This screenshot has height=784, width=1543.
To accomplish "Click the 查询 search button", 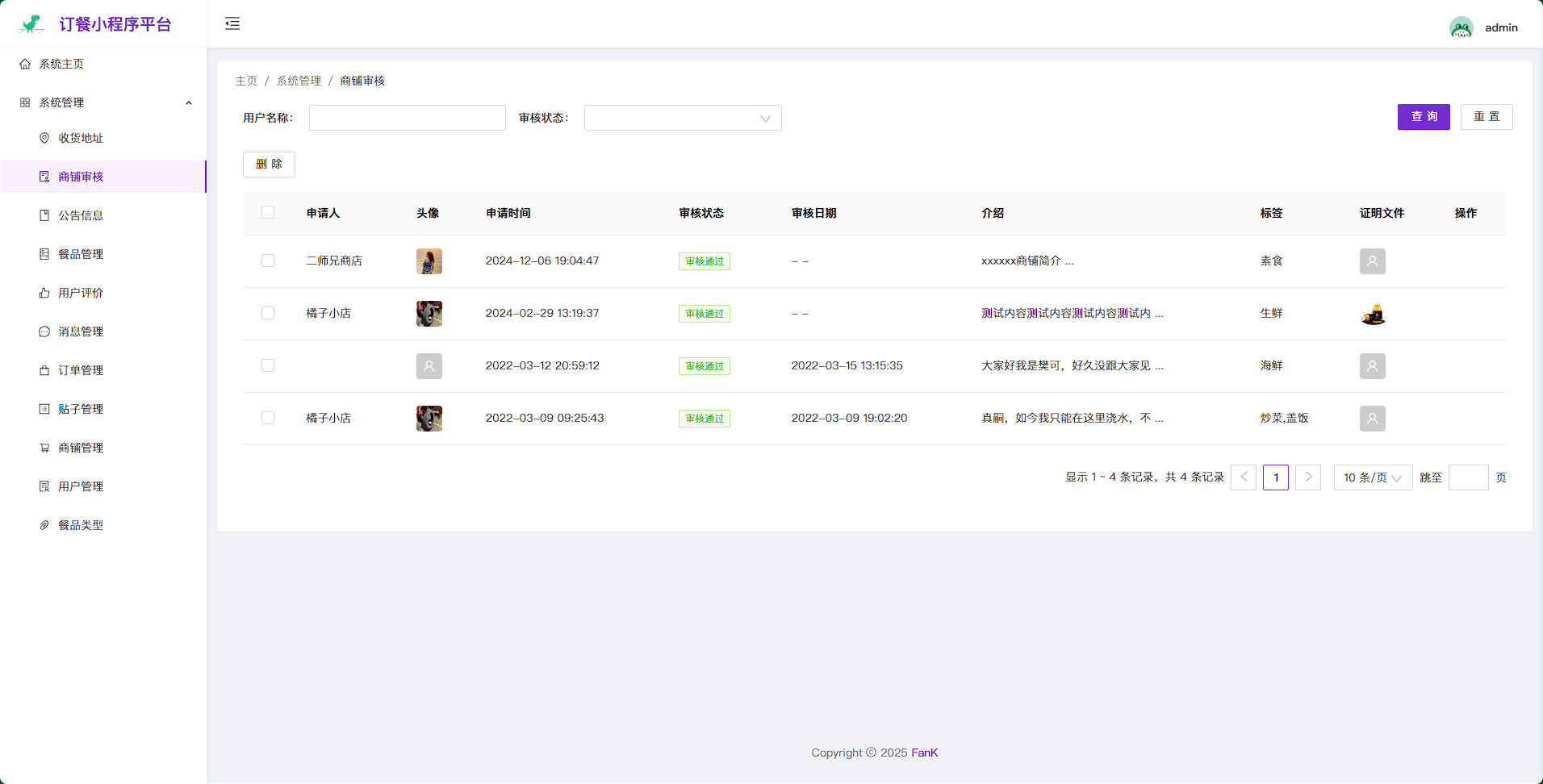I will tap(1423, 117).
